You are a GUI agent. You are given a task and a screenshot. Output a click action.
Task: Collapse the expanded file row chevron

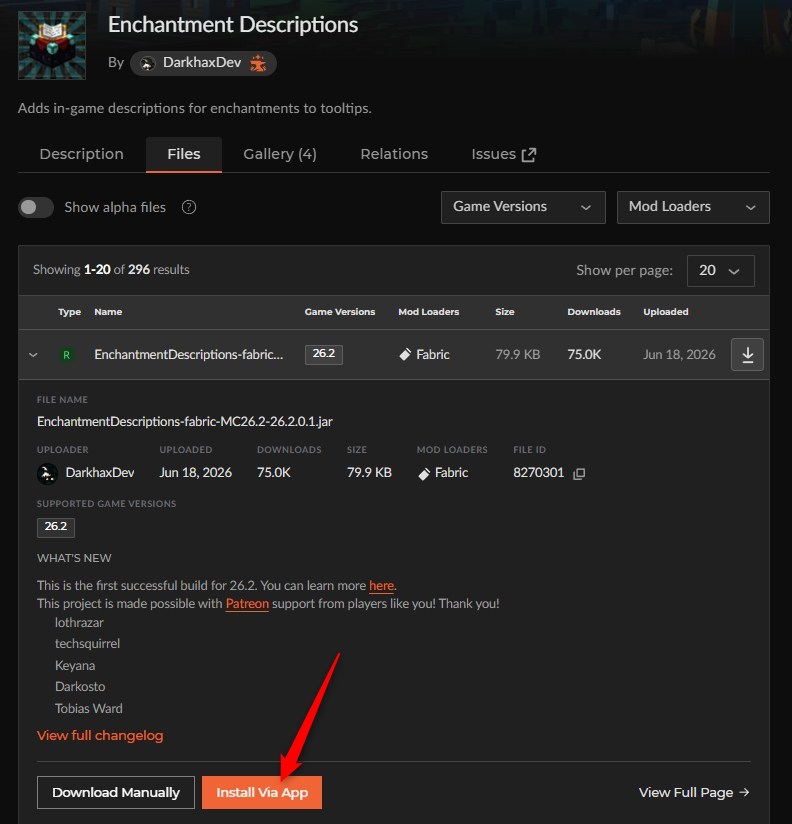click(33, 355)
